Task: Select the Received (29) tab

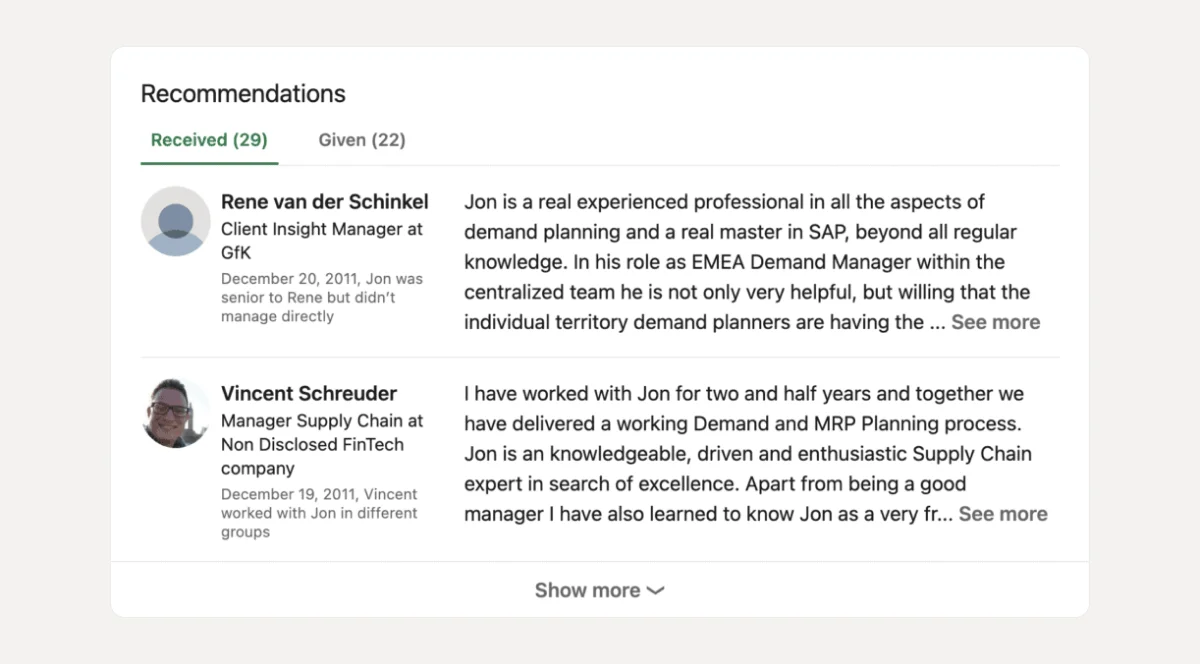Action: [x=208, y=140]
